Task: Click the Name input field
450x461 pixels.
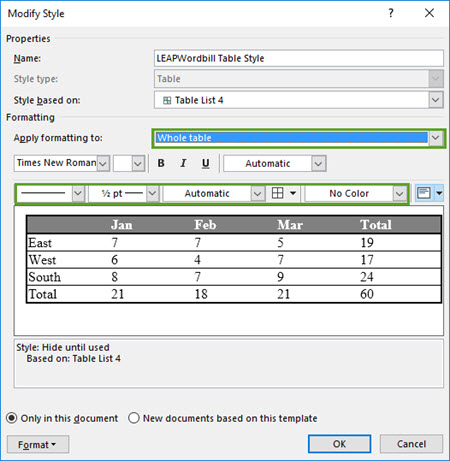Action: pyautogui.click(x=299, y=58)
